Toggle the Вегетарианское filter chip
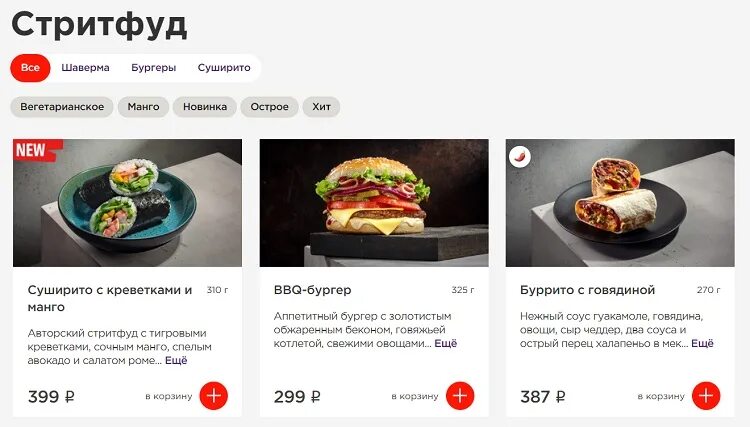The width and height of the screenshot is (750, 427). pyautogui.click(x=62, y=107)
